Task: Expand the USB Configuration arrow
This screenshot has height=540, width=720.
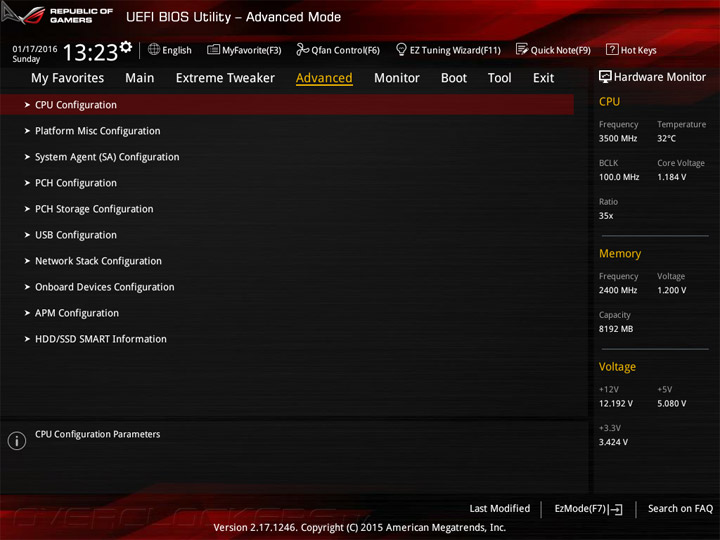Action: pyautogui.click(x=27, y=235)
